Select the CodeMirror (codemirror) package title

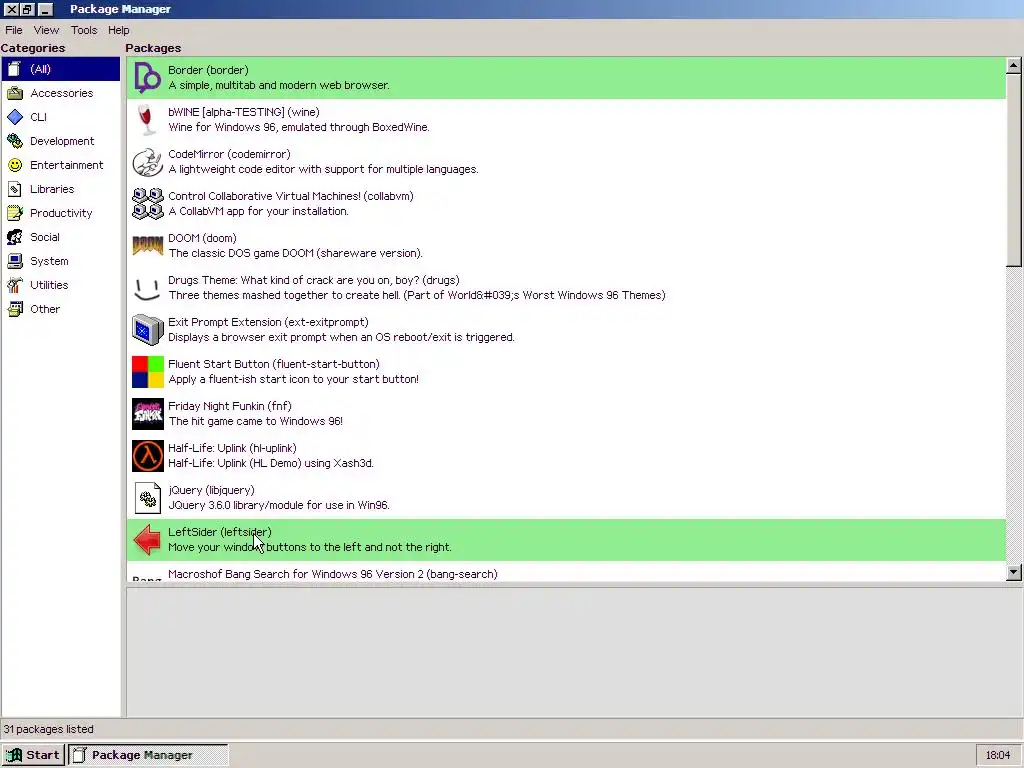229,154
